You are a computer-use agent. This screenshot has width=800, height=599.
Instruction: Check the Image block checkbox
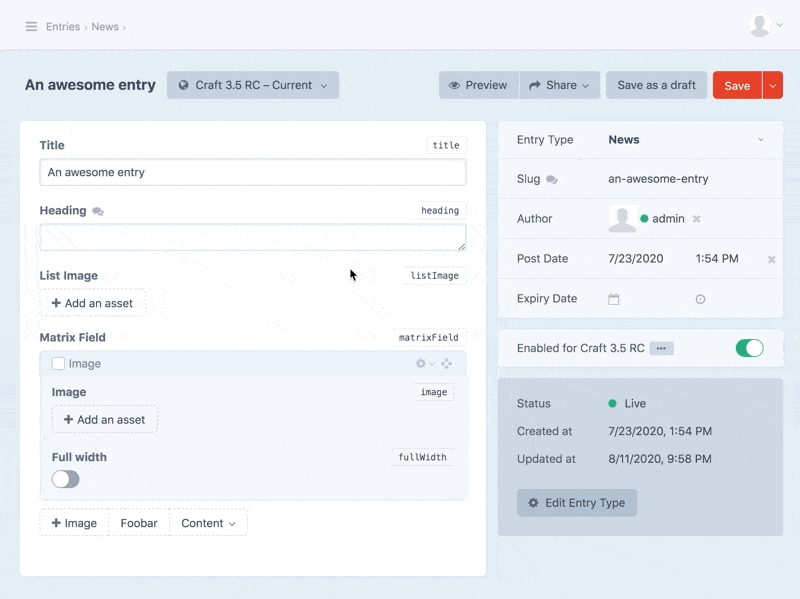[x=58, y=364]
